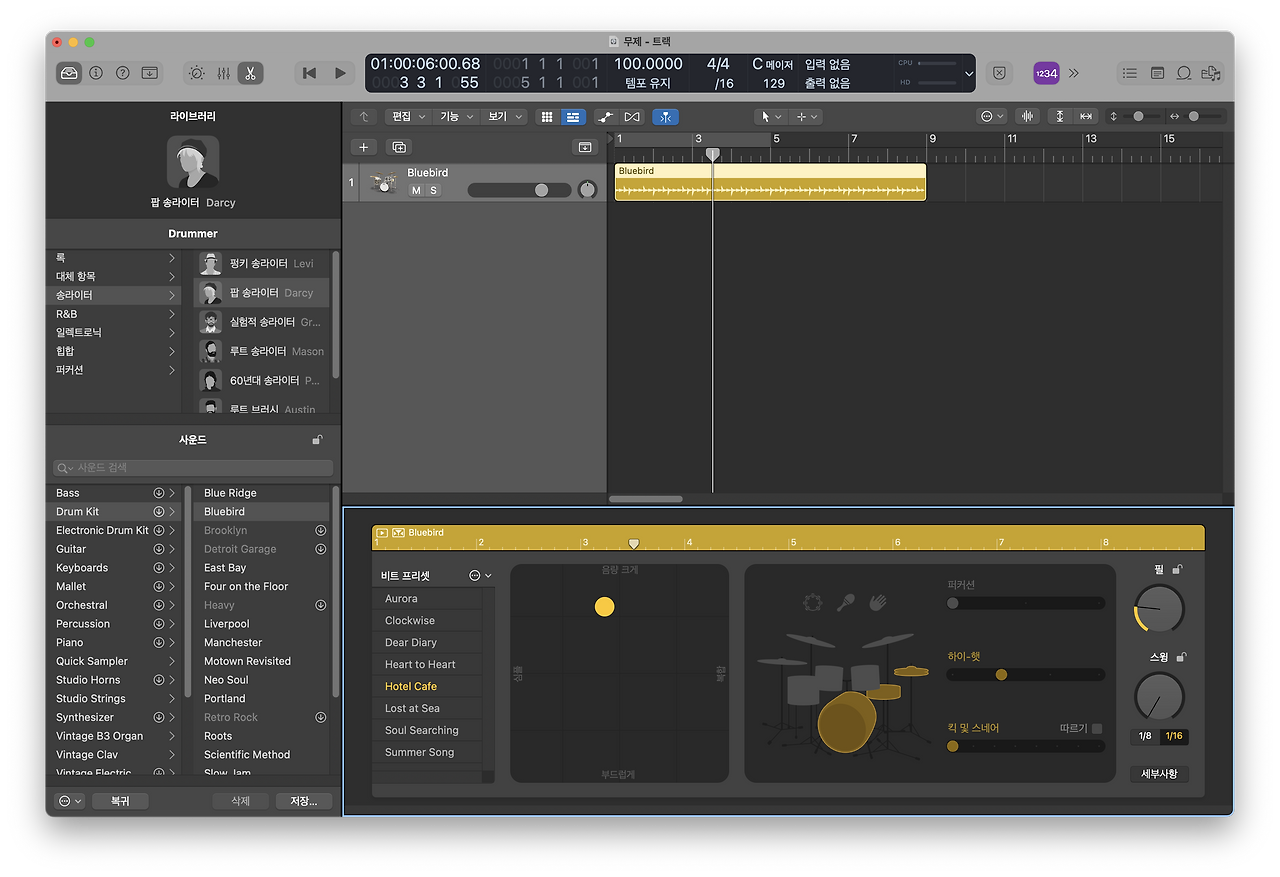
Task: Toggle the blue catch playhead button
Action: [x=665, y=117]
